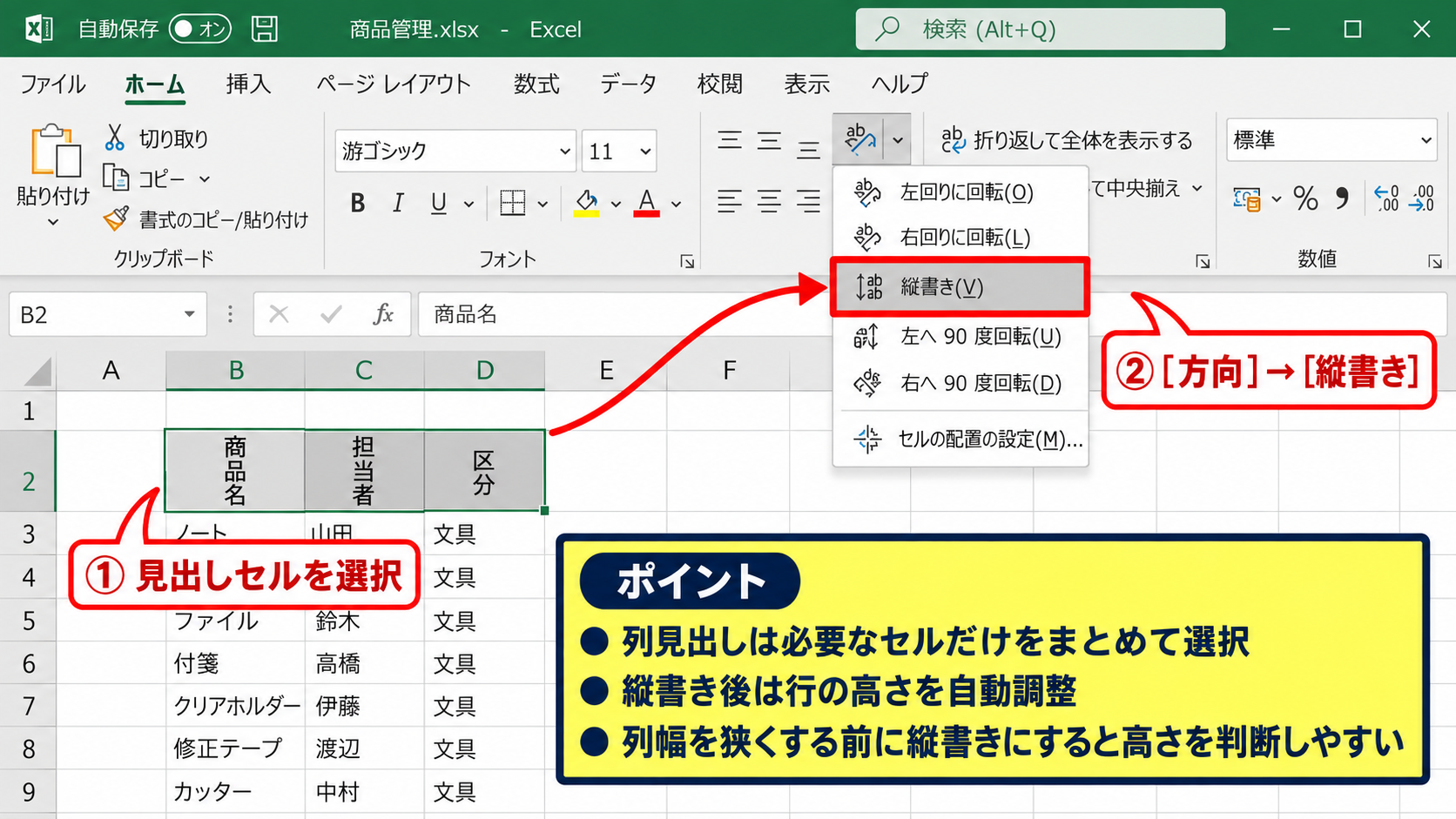Viewport: 1456px width, 819px height.
Task: Click the formula bar cancel X icon
Action: point(279,314)
